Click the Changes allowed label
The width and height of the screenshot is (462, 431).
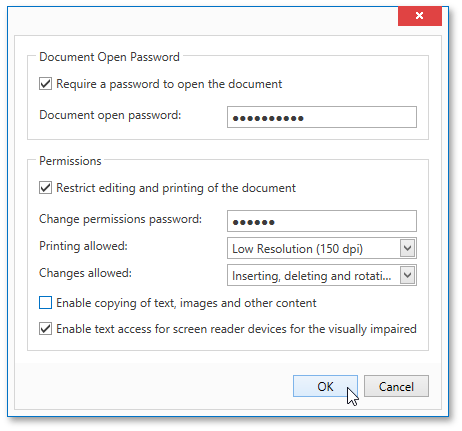pos(85,273)
